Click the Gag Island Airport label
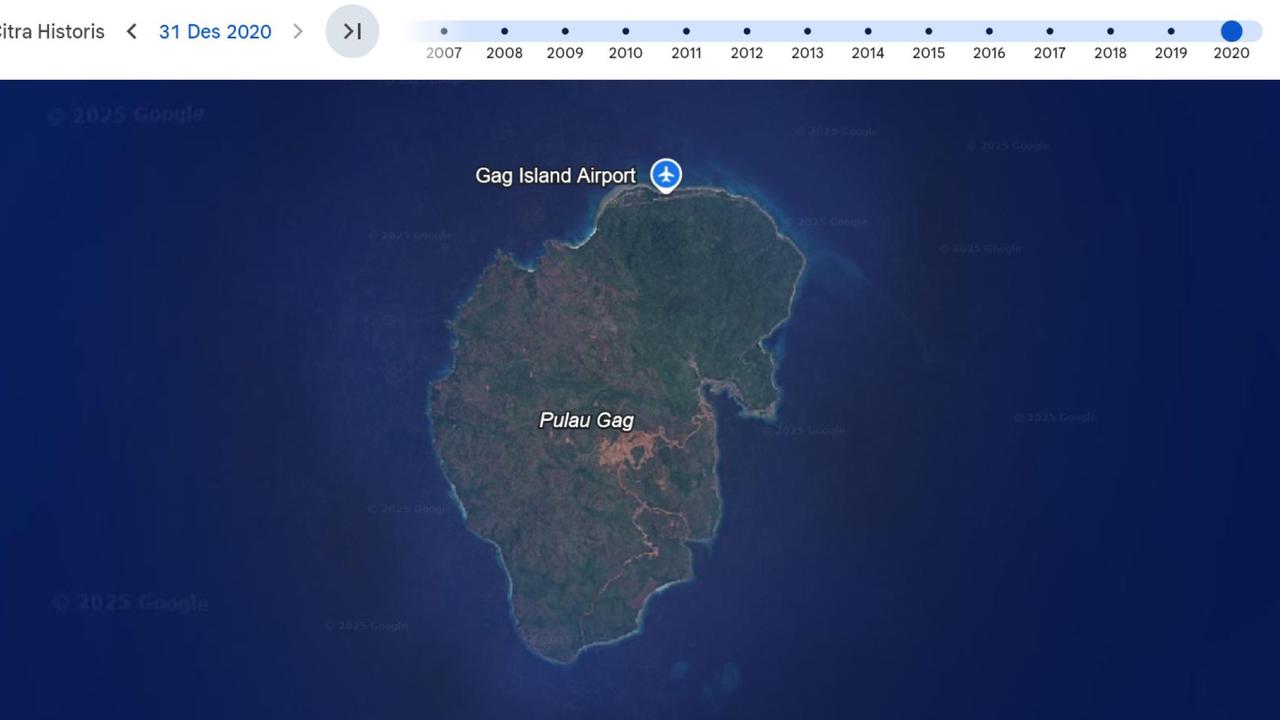This screenshot has width=1280, height=720. (556, 176)
